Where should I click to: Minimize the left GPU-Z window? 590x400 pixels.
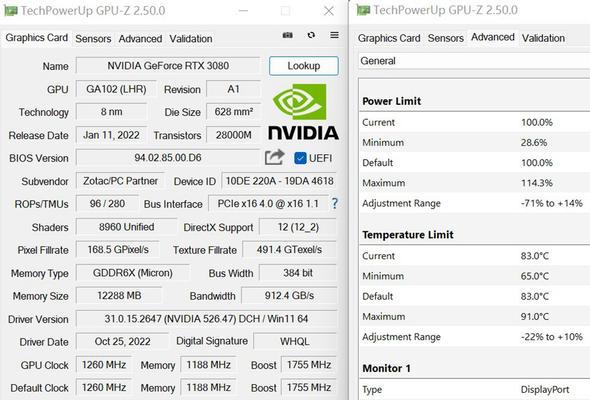pyautogui.click(x=243, y=11)
